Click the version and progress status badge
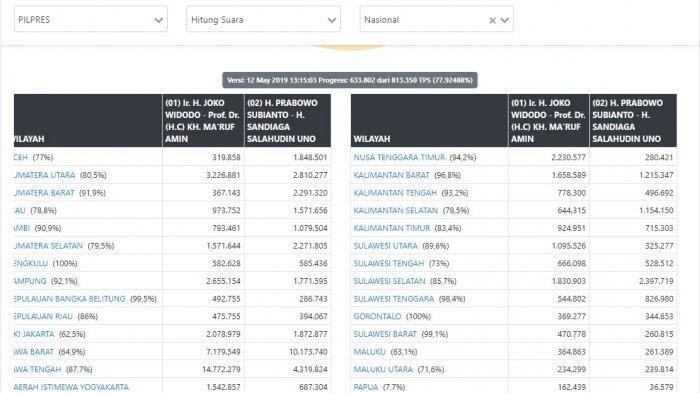This screenshot has height=393, width=700. click(x=350, y=80)
